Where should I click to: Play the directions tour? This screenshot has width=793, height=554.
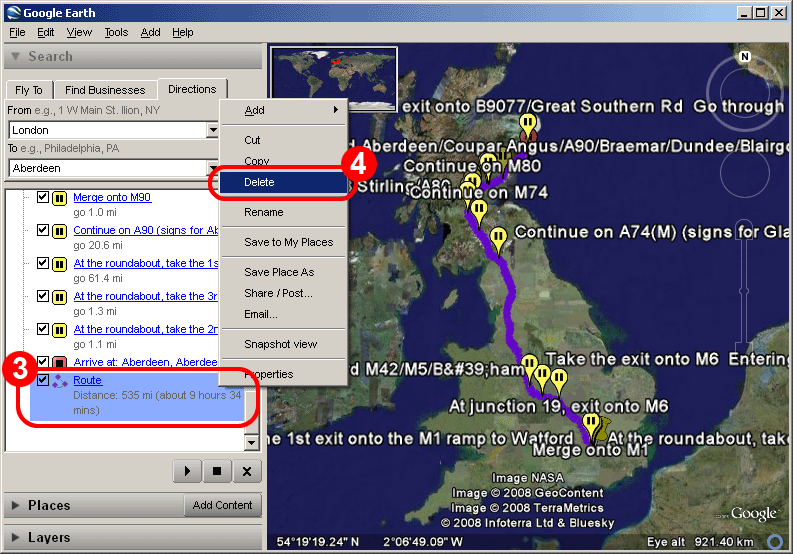tap(187, 471)
